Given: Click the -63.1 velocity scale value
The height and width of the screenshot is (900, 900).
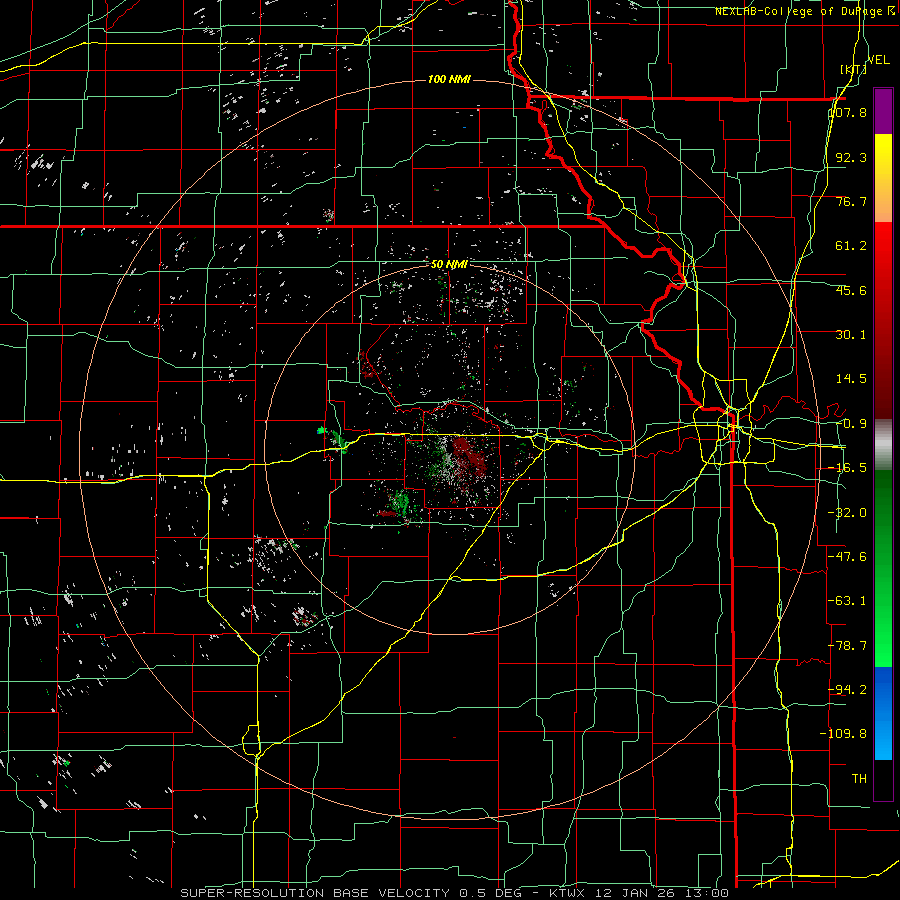Looking at the screenshot, I should pos(847,601).
